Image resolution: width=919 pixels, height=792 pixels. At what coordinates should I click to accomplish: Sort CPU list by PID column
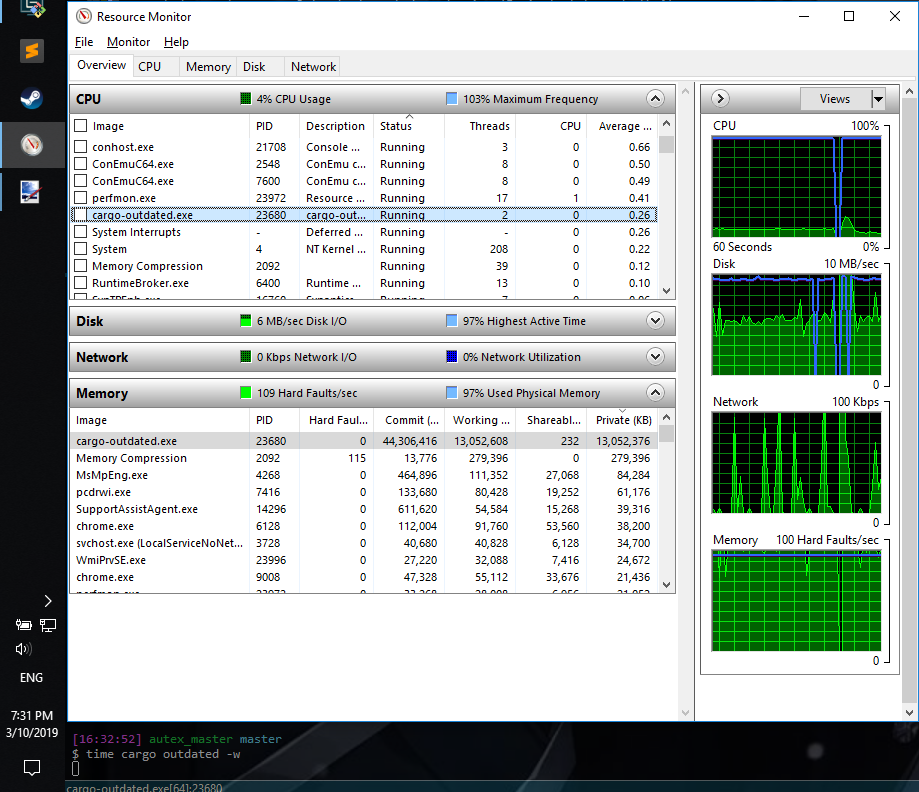click(x=275, y=126)
